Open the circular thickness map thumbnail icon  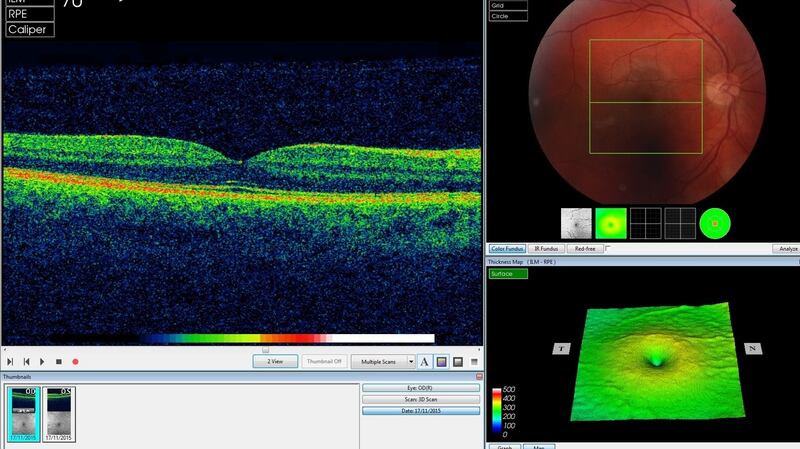coord(714,222)
